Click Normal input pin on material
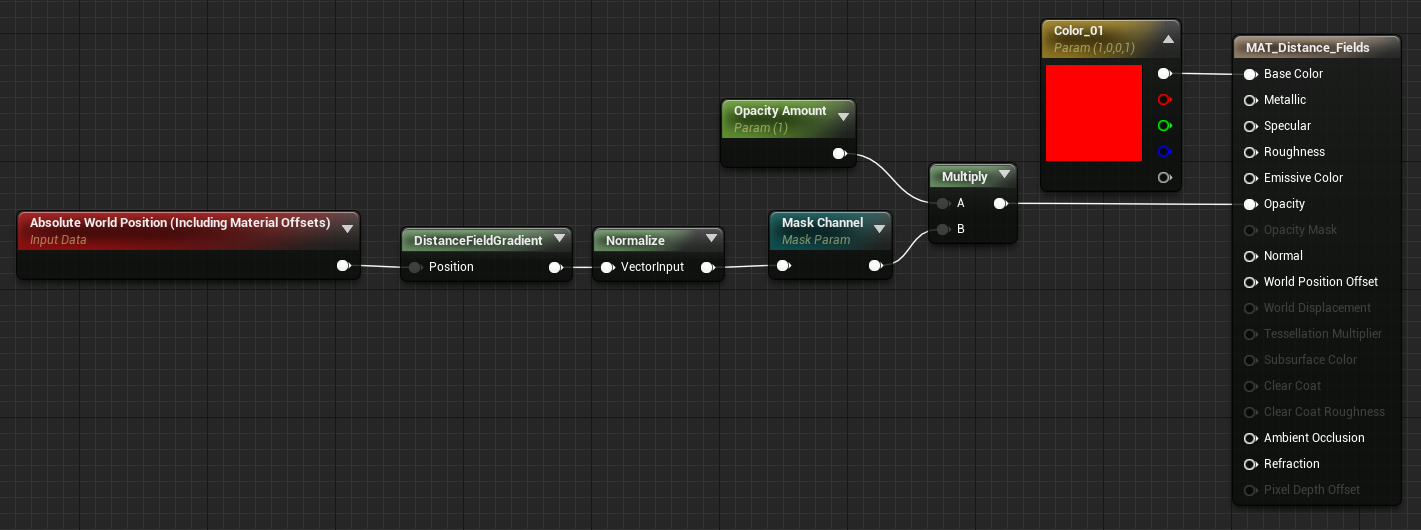Screen dimensions: 1421x530 pos(1250,256)
